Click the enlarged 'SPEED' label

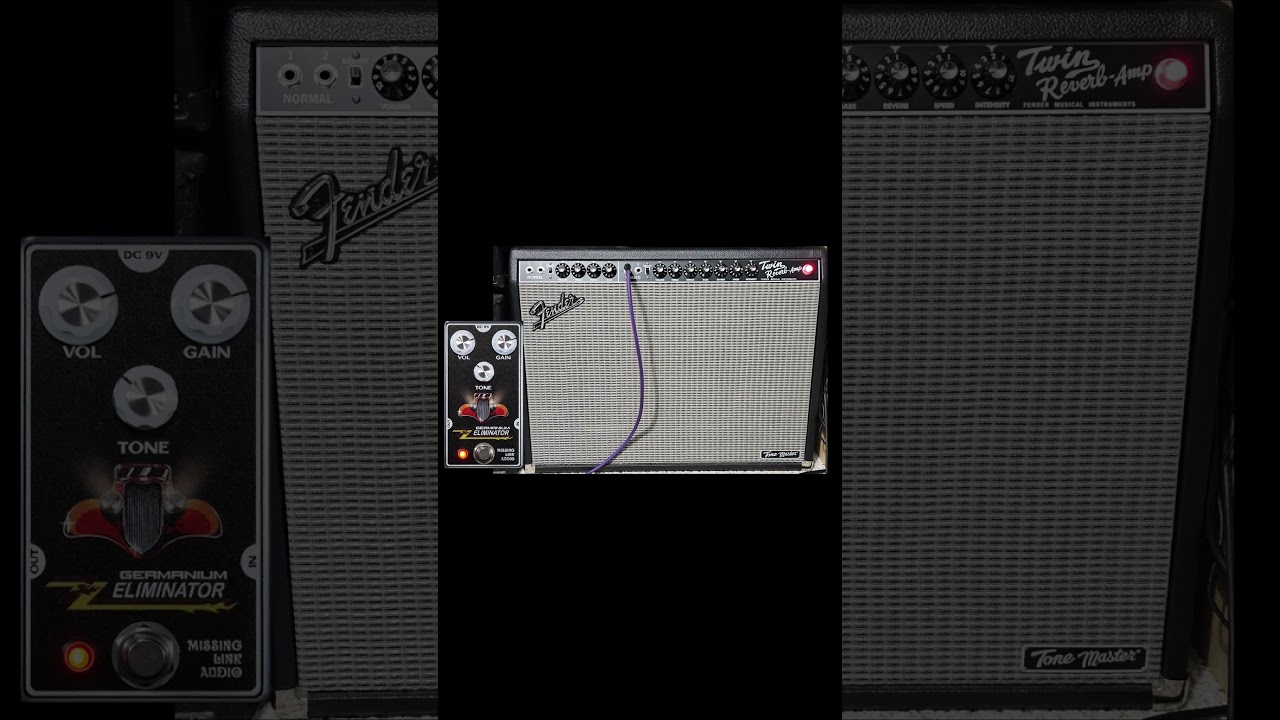(x=944, y=105)
